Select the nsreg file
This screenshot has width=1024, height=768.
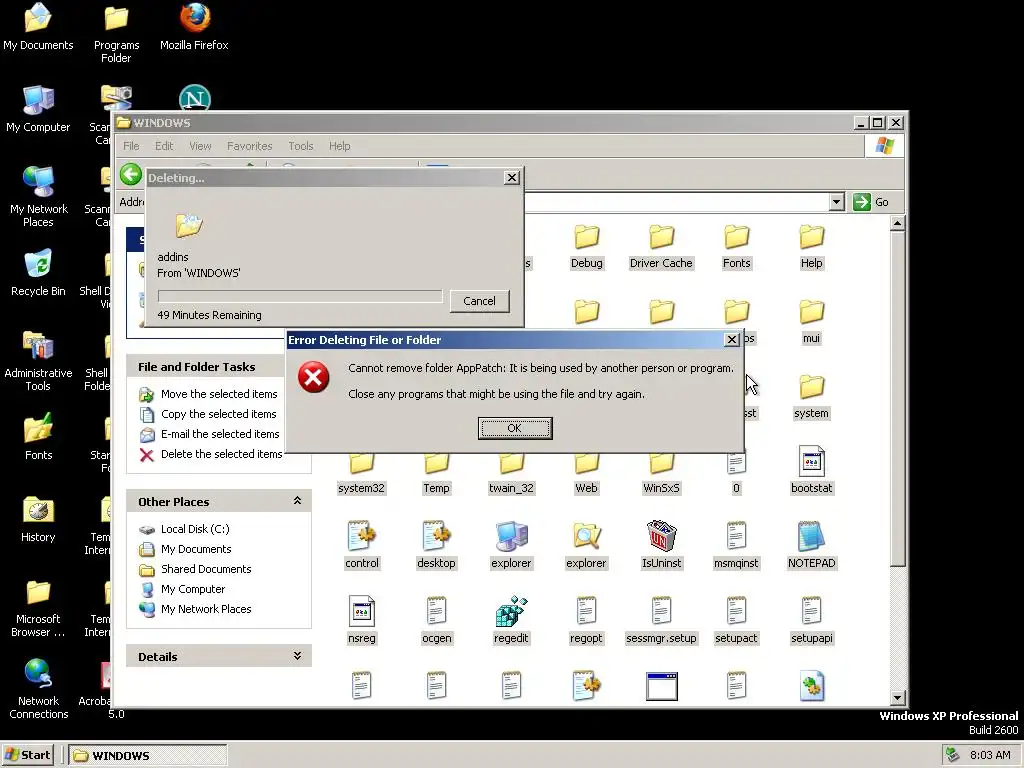point(361,620)
